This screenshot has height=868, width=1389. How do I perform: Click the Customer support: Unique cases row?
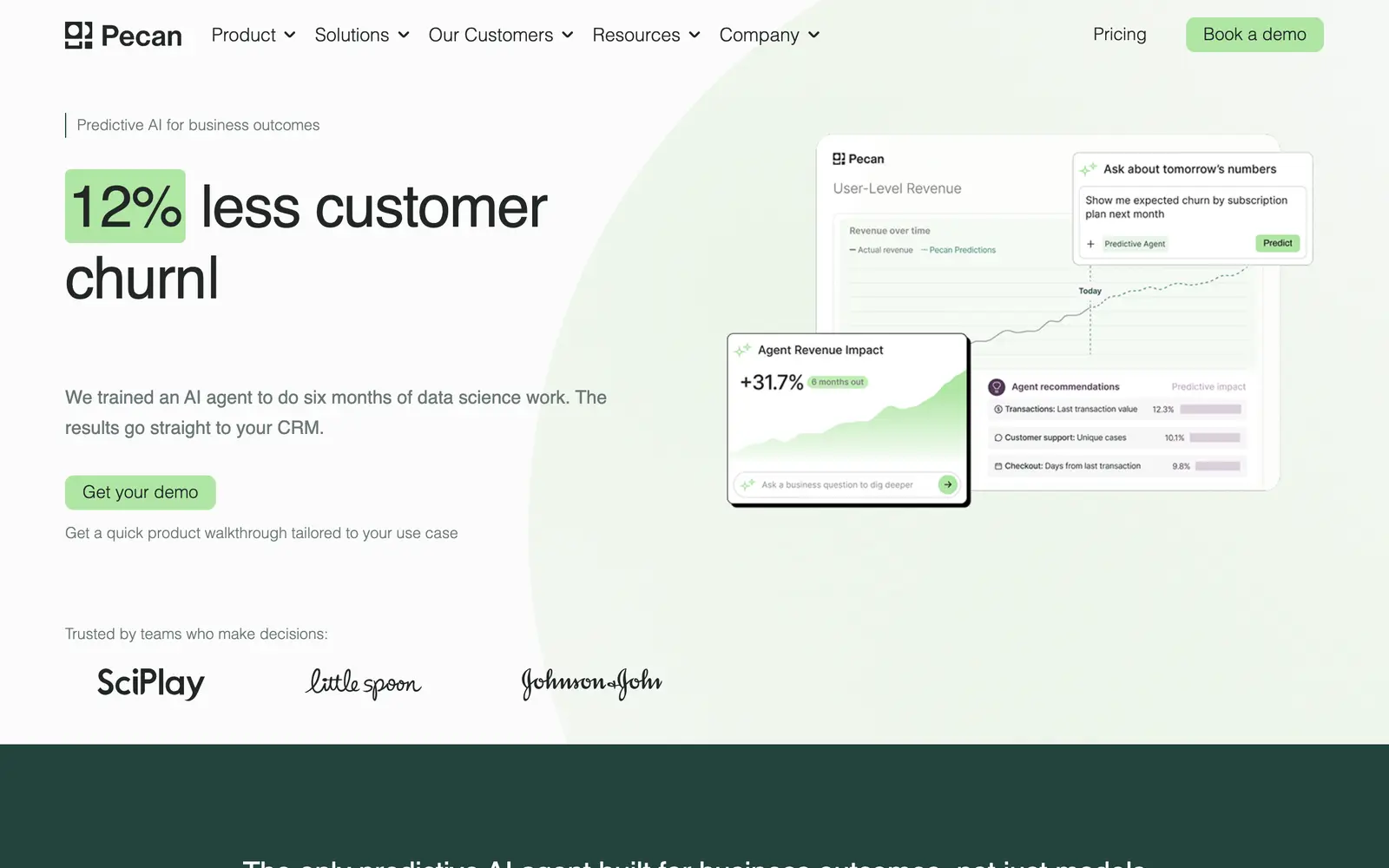click(x=1117, y=437)
